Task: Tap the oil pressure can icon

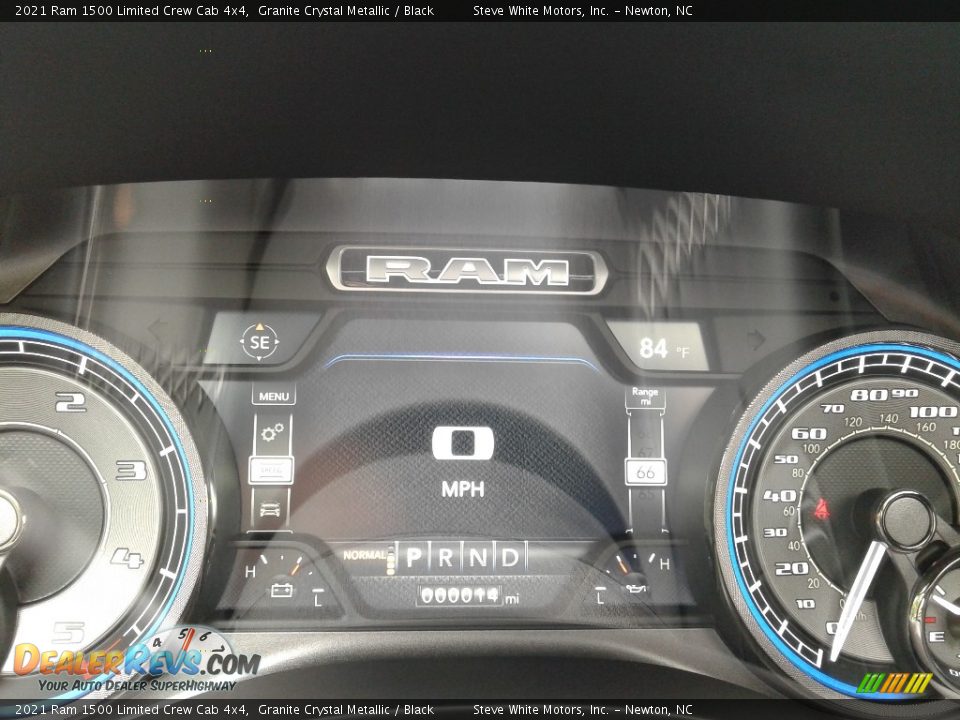Action: (x=635, y=588)
